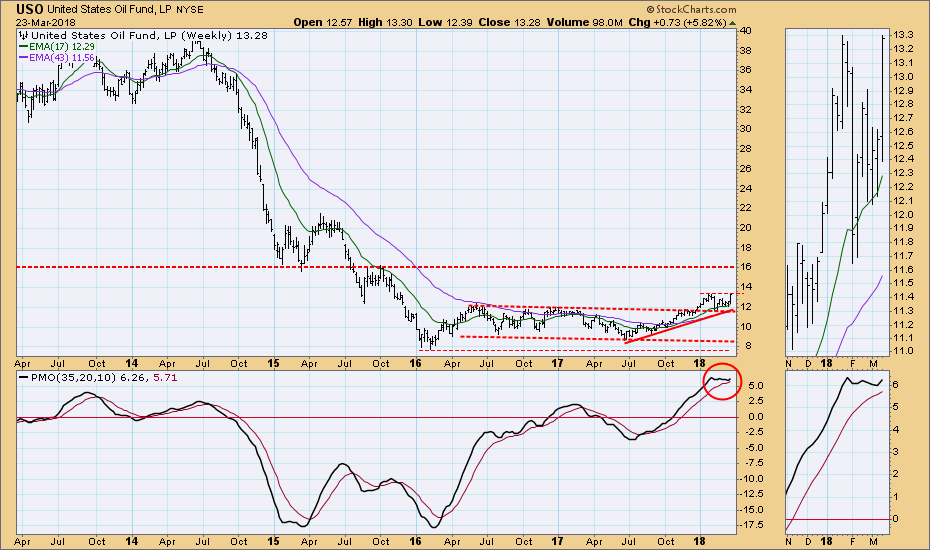Click the NYSE exchange label

coord(194,8)
